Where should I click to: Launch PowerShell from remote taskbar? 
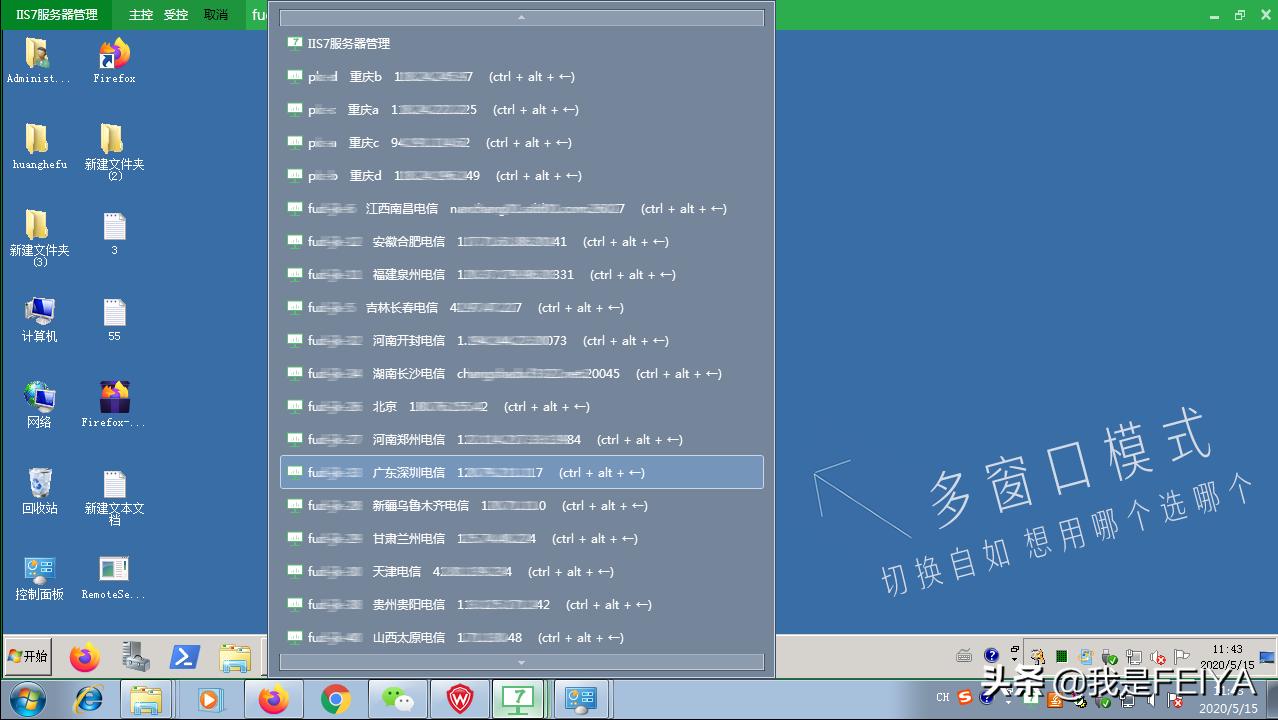pyautogui.click(x=184, y=657)
